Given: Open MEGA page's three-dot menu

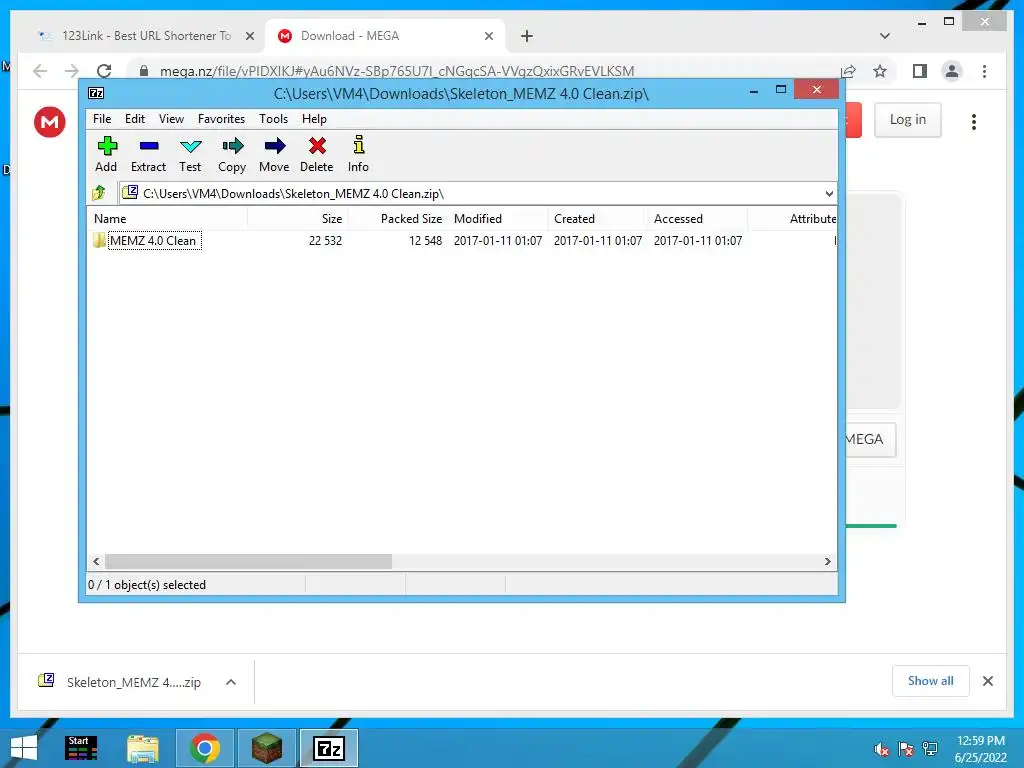Looking at the screenshot, I should click(x=974, y=121).
